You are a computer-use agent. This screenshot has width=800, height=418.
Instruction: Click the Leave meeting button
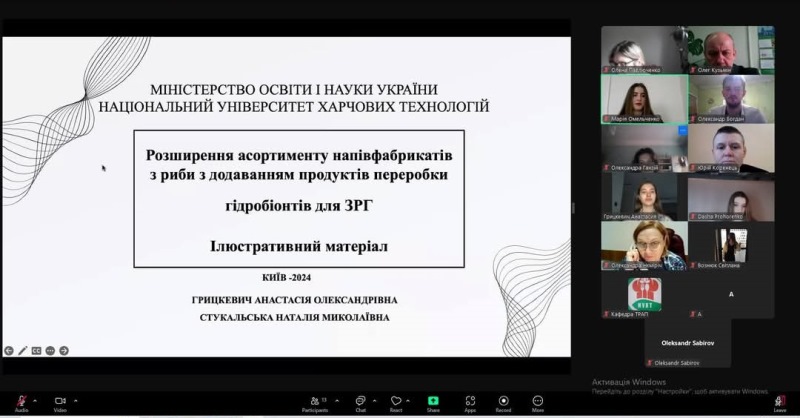click(780, 403)
